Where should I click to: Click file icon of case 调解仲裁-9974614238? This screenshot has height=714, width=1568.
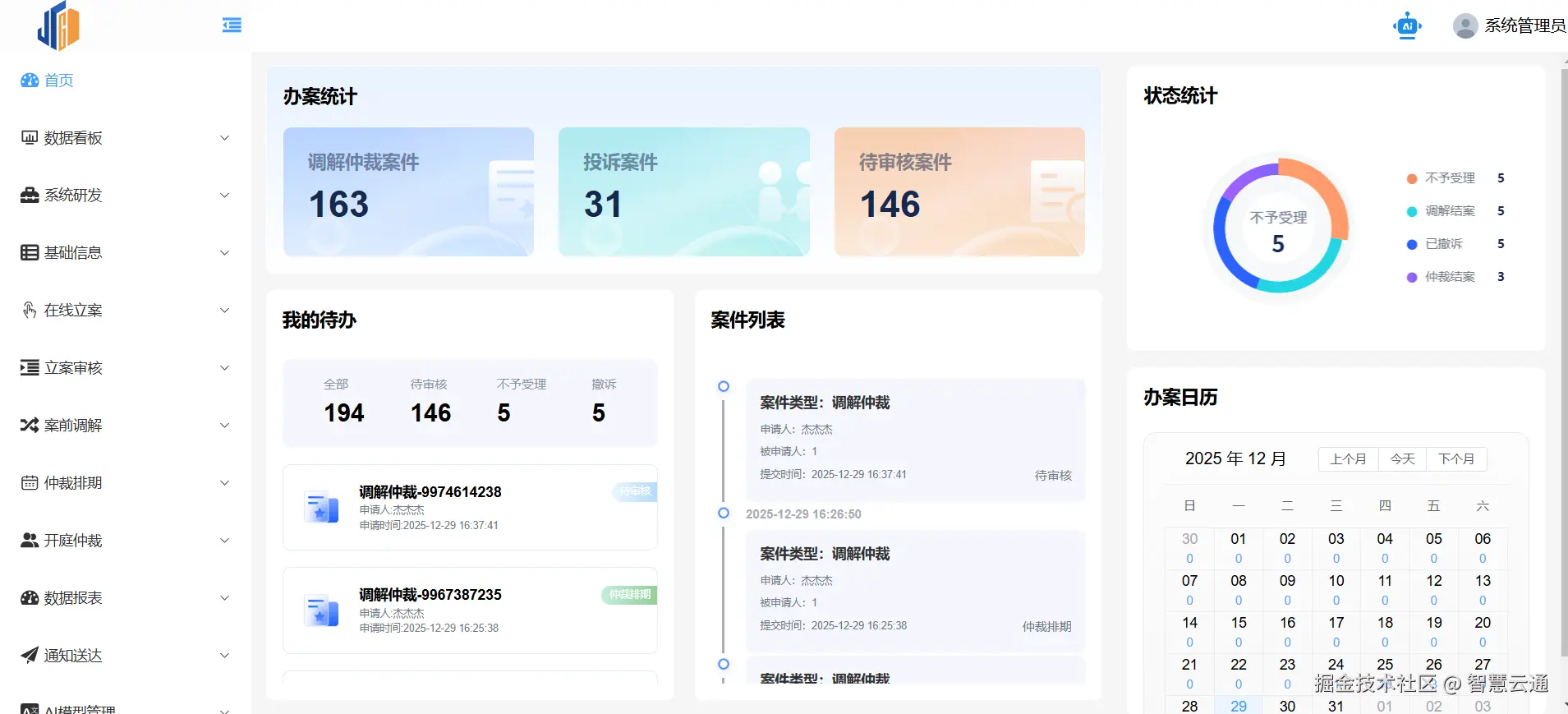(321, 507)
